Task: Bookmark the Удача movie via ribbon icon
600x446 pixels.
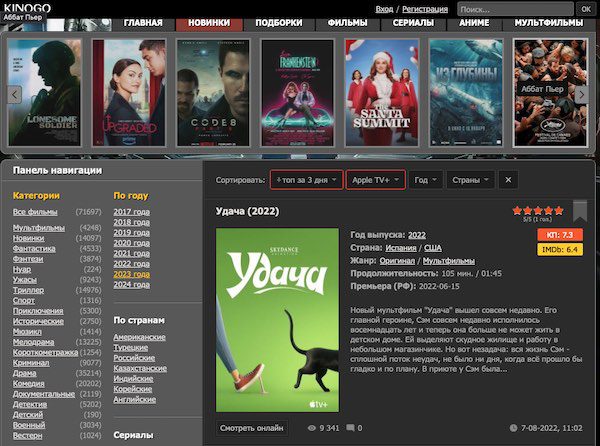Action: (580, 211)
